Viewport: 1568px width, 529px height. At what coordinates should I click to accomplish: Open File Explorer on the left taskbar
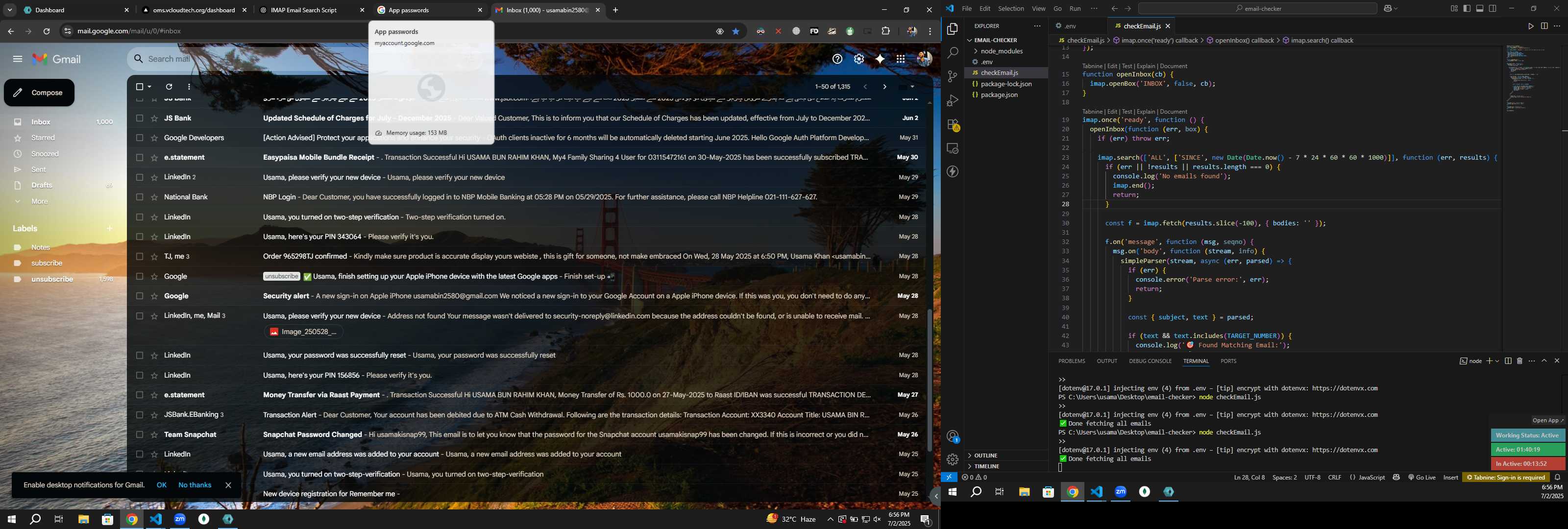[x=83, y=519]
